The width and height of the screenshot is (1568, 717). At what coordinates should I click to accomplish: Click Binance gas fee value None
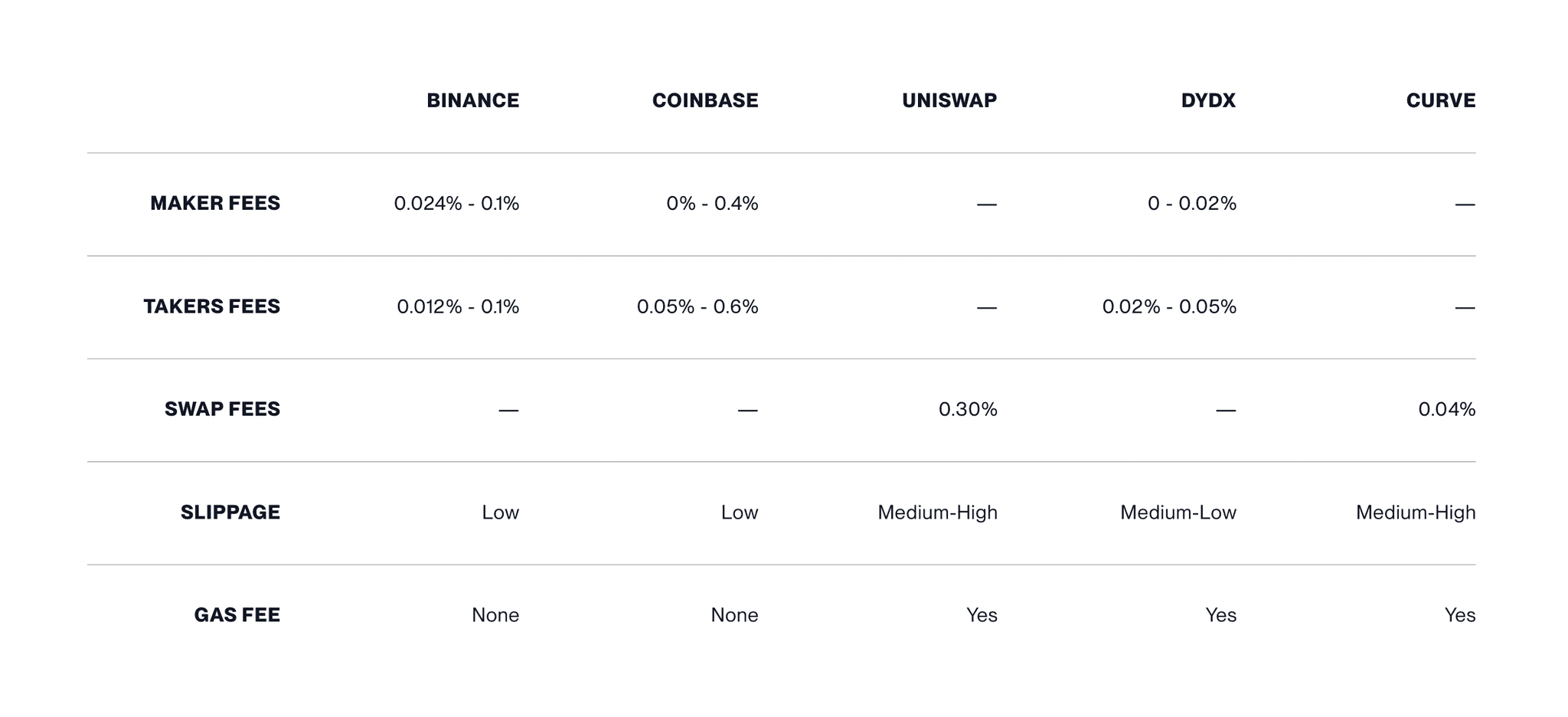(495, 615)
